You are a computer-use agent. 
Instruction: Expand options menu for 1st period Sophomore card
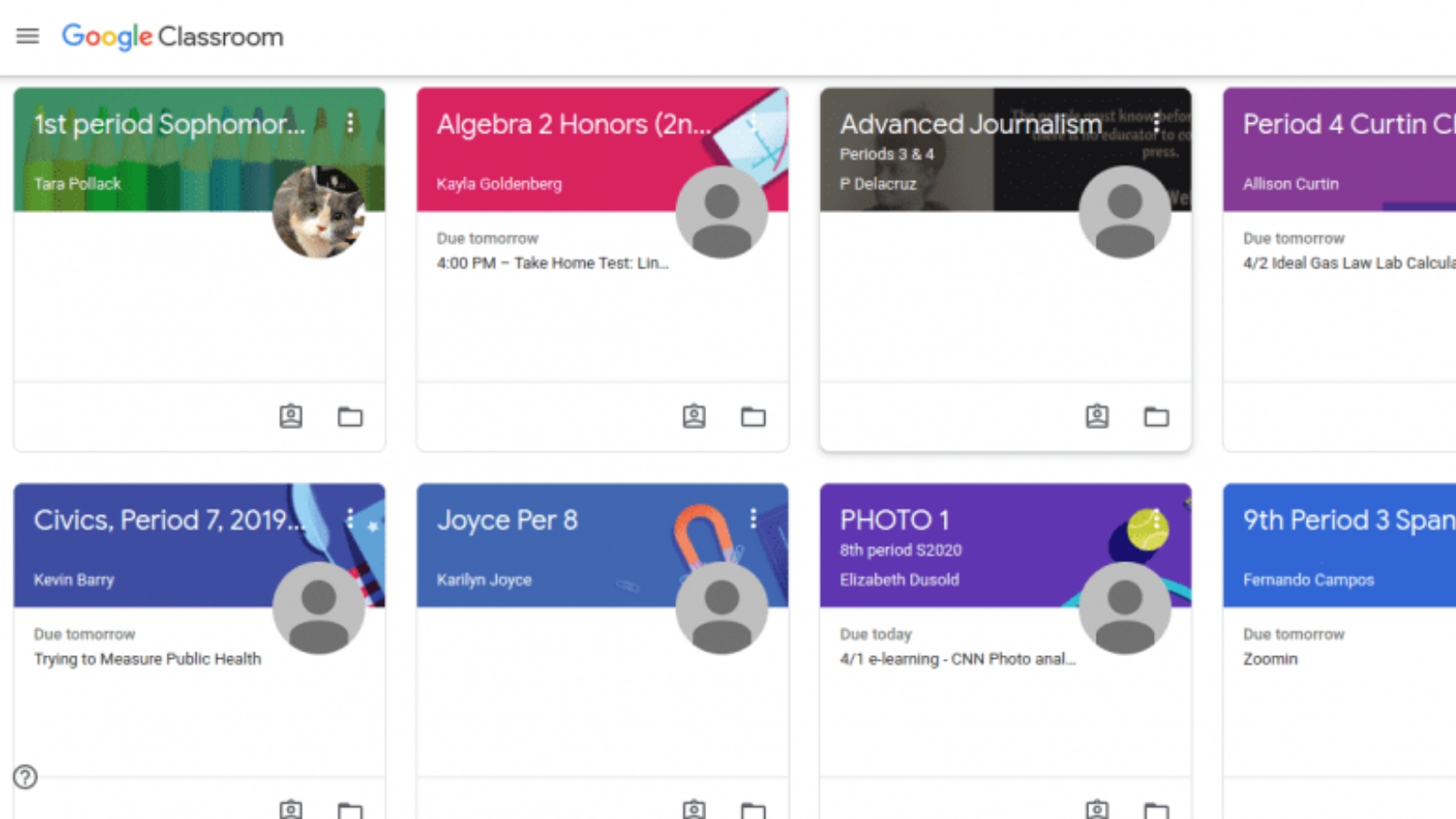[x=350, y=123]
